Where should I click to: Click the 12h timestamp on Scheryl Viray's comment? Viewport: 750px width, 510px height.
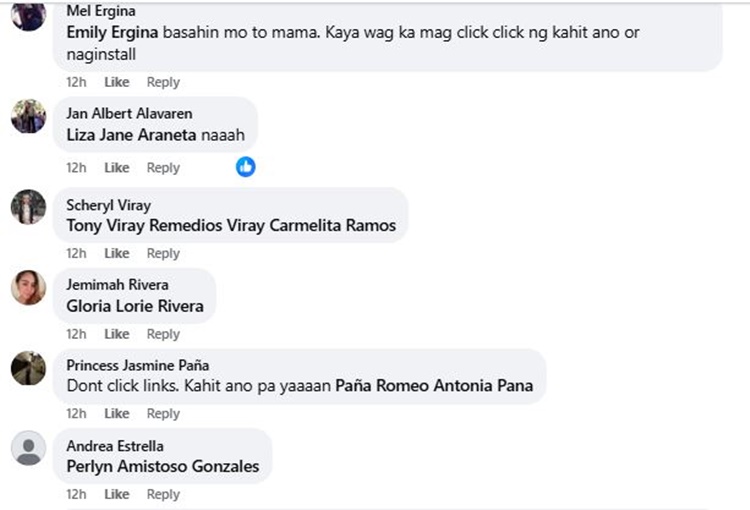[x=77, y=254]
